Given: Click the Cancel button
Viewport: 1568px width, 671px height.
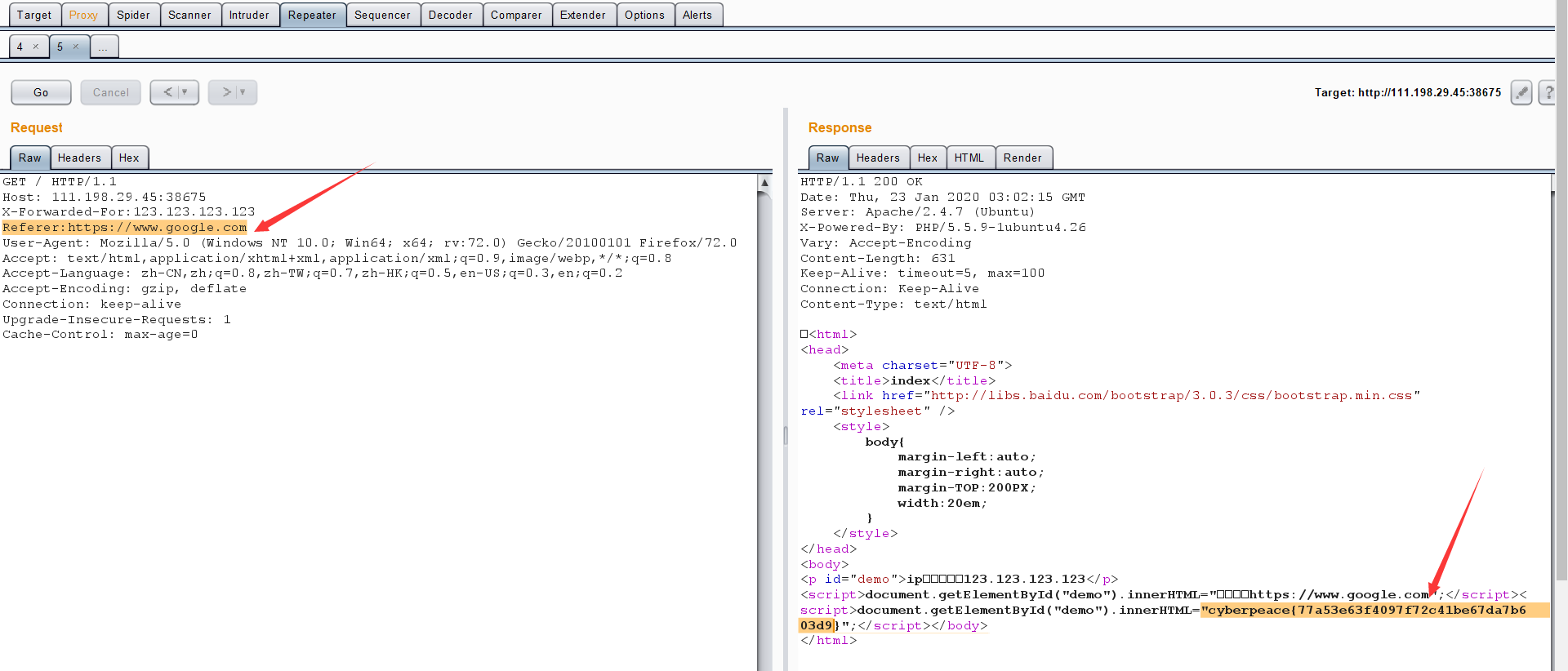Looking at the screenshot, I should (111, 92).
